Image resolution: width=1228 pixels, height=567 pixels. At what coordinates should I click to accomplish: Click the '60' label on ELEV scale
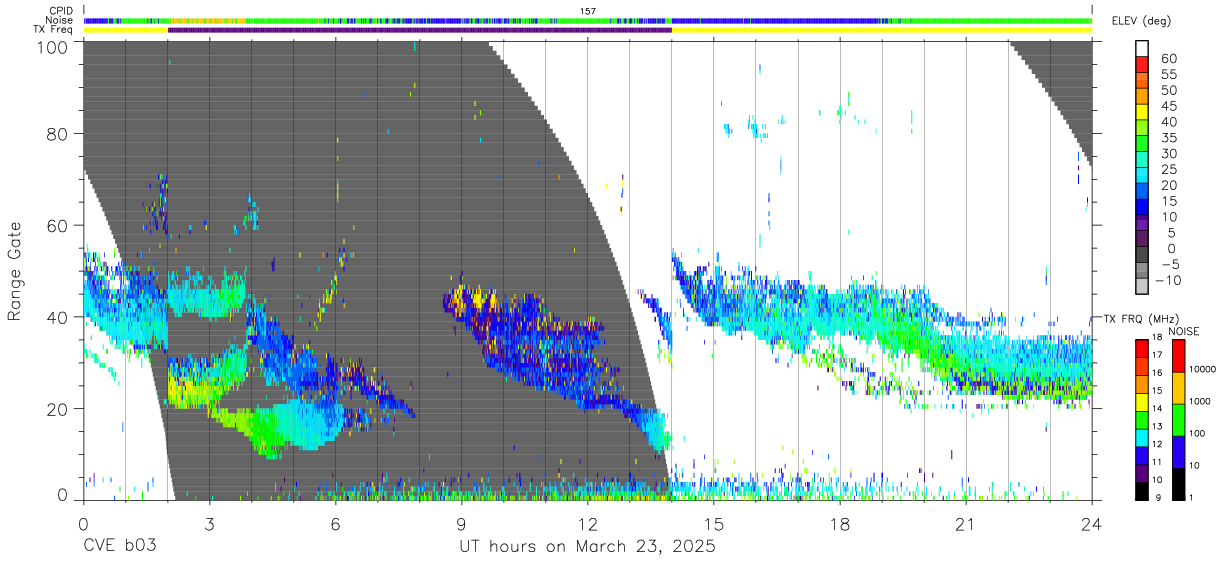(x=1169, y=59)
